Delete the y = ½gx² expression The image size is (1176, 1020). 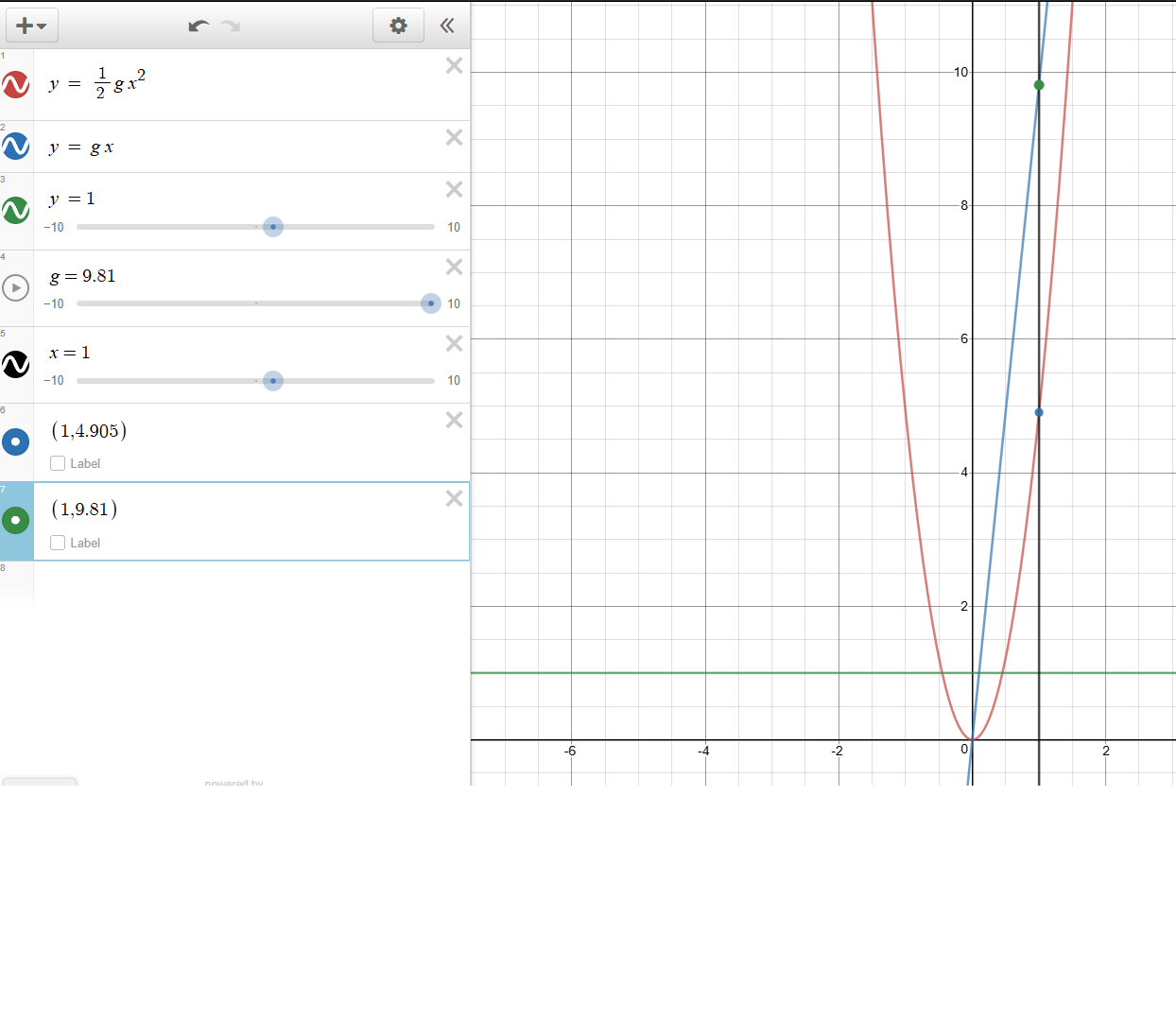(454, 65)
